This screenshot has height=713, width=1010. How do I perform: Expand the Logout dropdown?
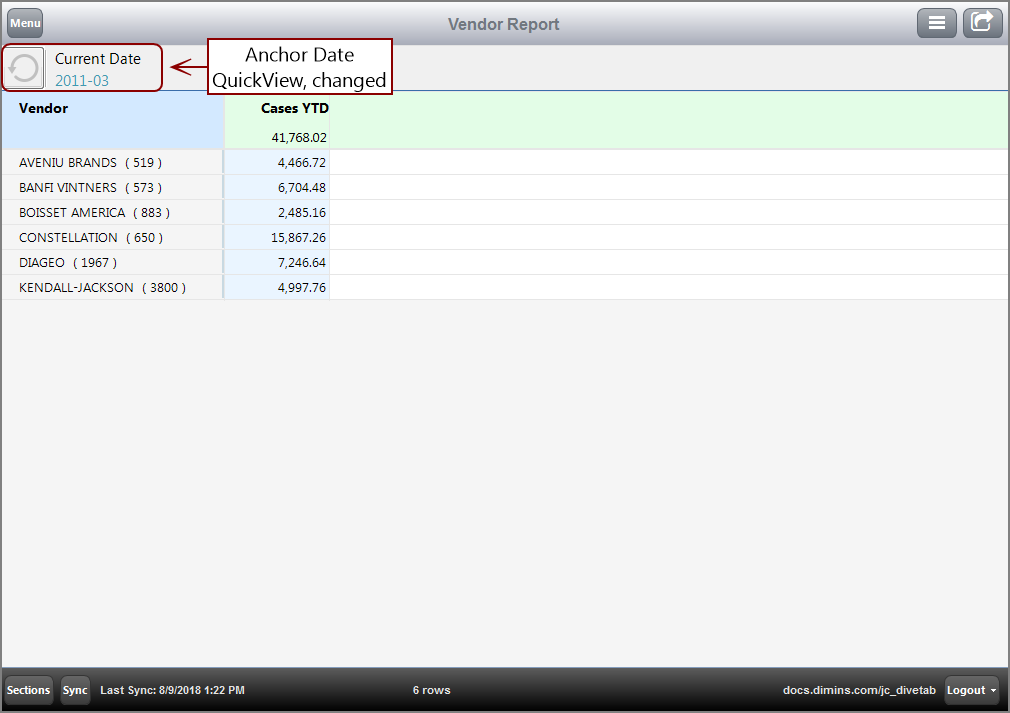969,690
